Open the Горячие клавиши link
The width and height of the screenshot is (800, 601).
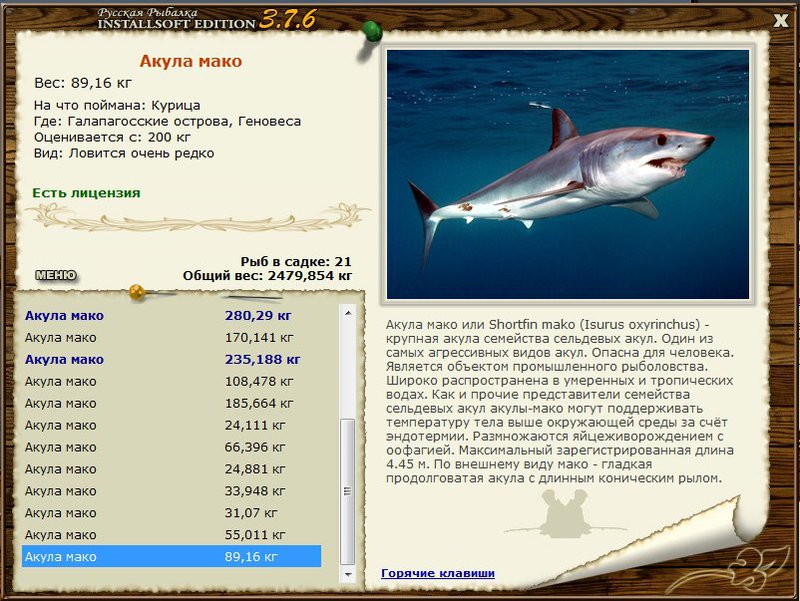tap(438, 573)
